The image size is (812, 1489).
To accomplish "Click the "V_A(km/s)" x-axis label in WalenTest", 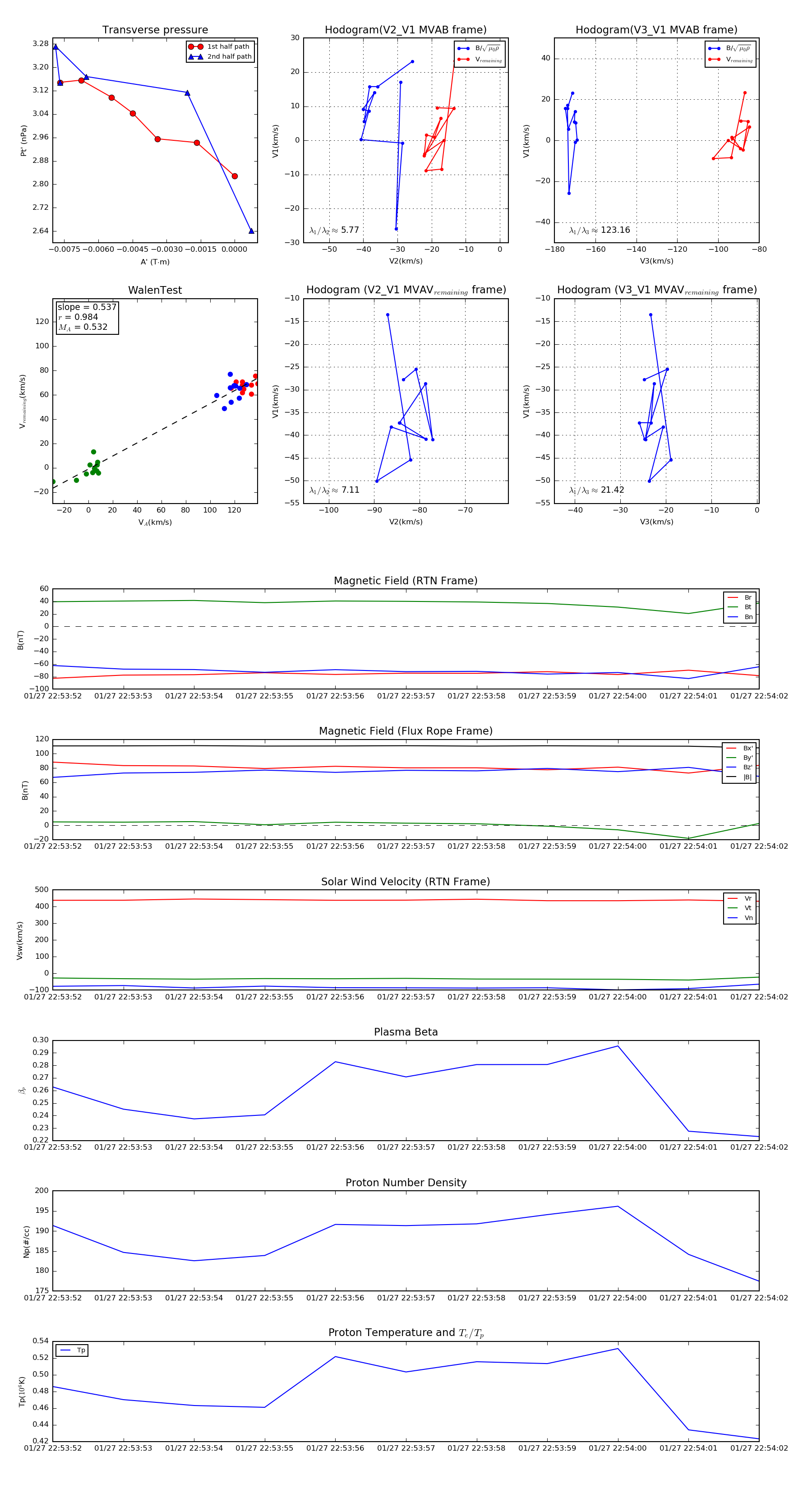I will (155, 523).
